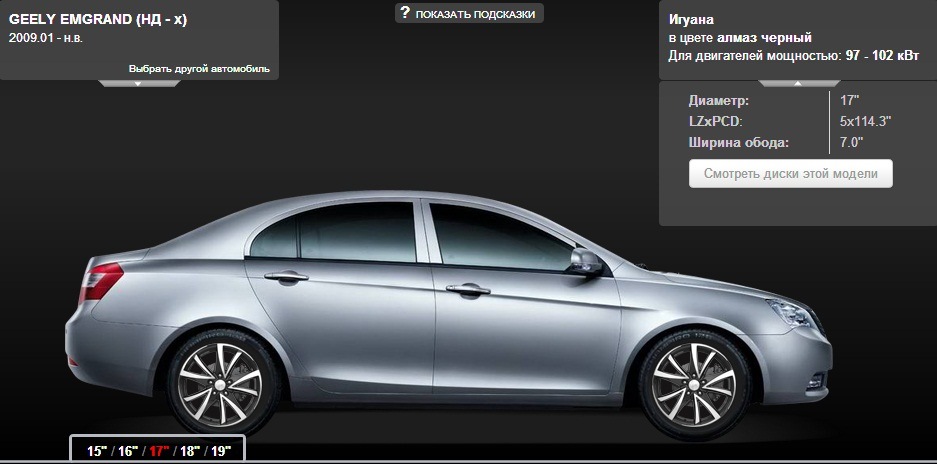Click the 7.0" rim width value
The height and width of the screenshot is (464, 937).
[852, 142]
